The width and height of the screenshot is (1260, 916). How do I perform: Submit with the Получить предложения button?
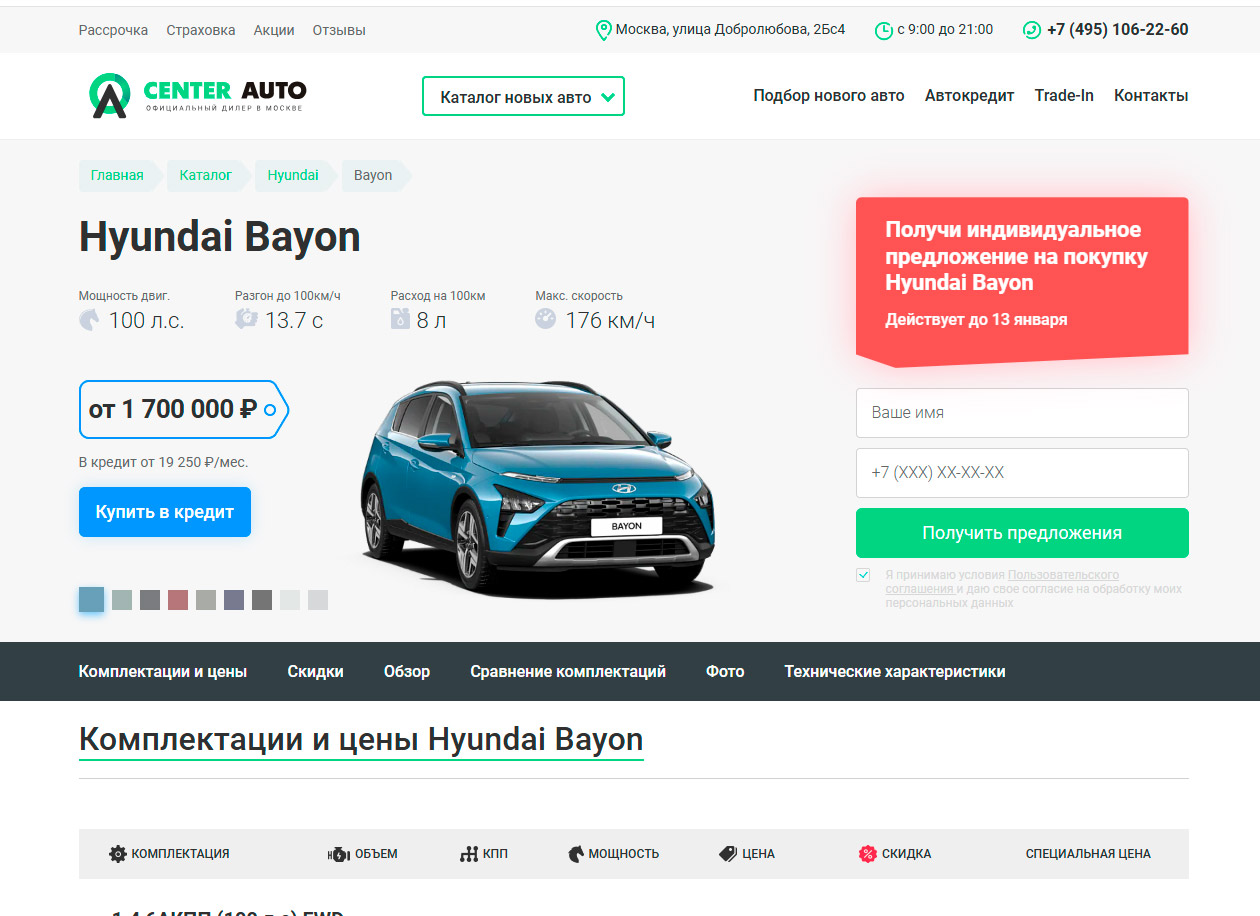(x=1022, y=533)
